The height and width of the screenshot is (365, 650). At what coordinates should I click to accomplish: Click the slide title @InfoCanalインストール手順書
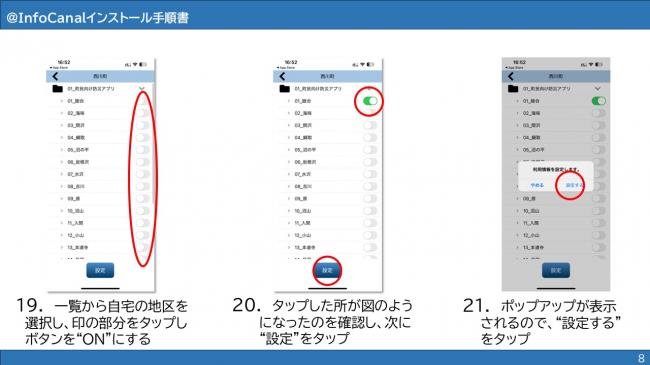pyautogui.click(x=98, y=17)
